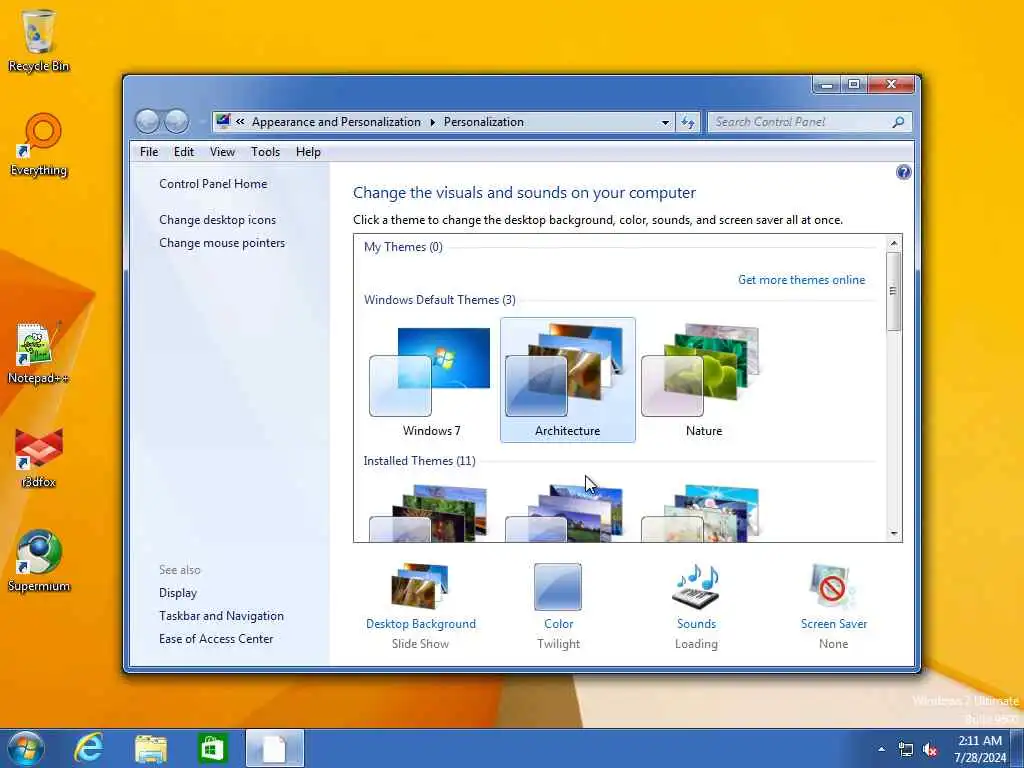Open the View menu
This screenshot has height=768, width=1024.
click(x=222, y=152)
